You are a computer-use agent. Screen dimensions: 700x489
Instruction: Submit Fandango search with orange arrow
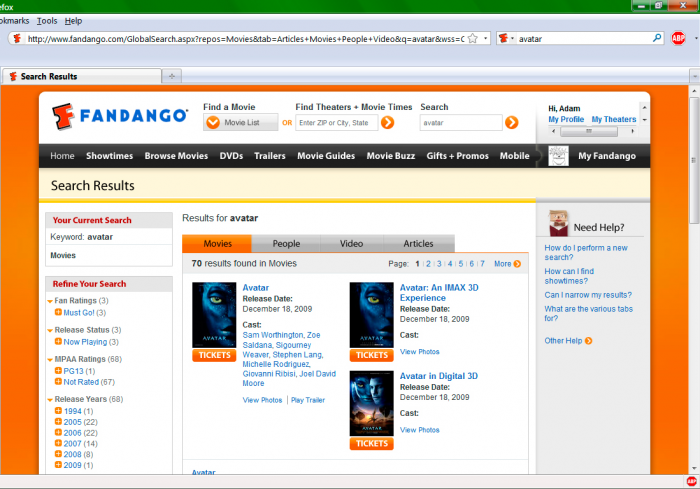coord(512,122)
